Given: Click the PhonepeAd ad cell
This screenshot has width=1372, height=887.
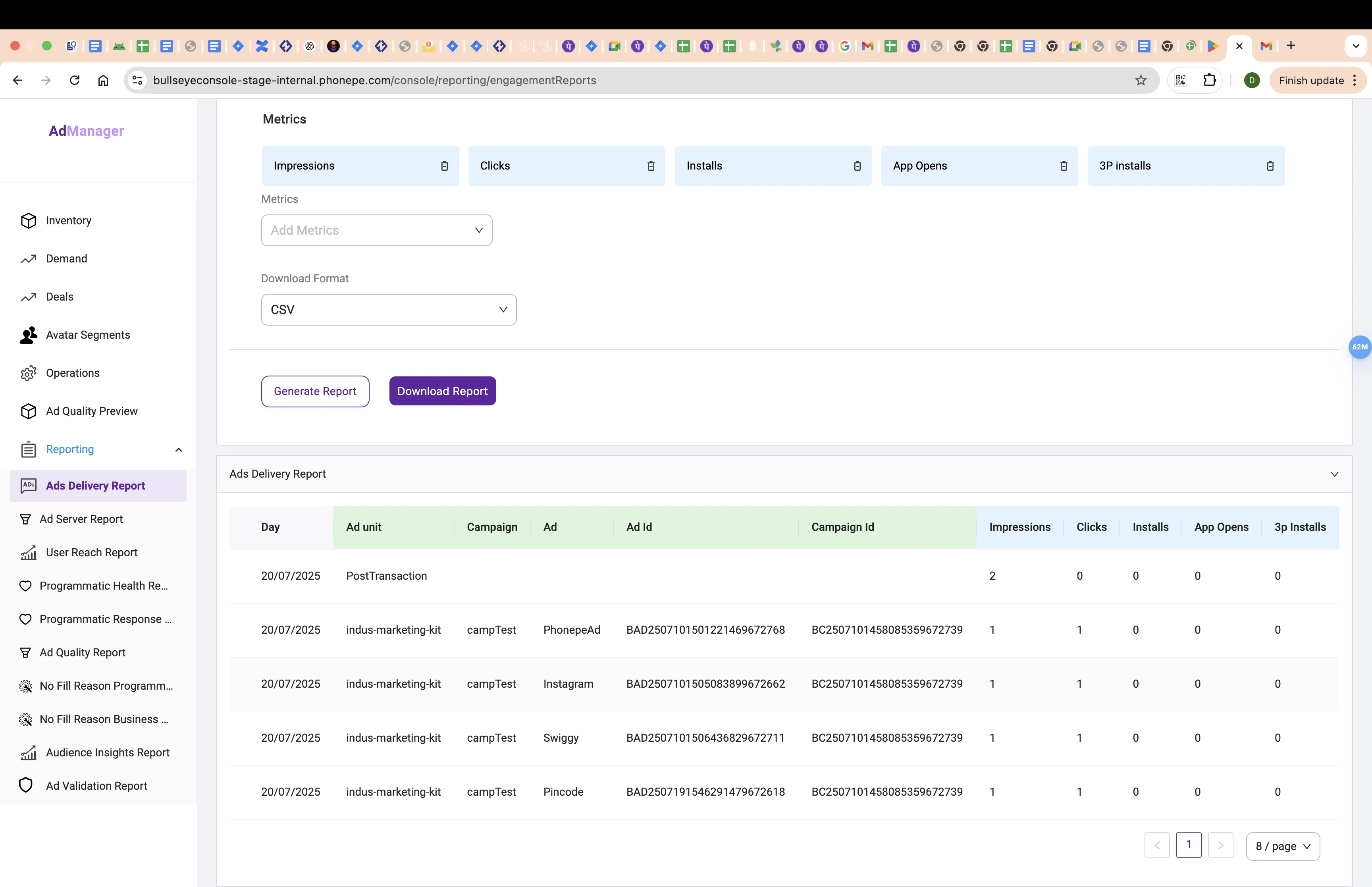Looking at the screenshot, I should point(571,630).
